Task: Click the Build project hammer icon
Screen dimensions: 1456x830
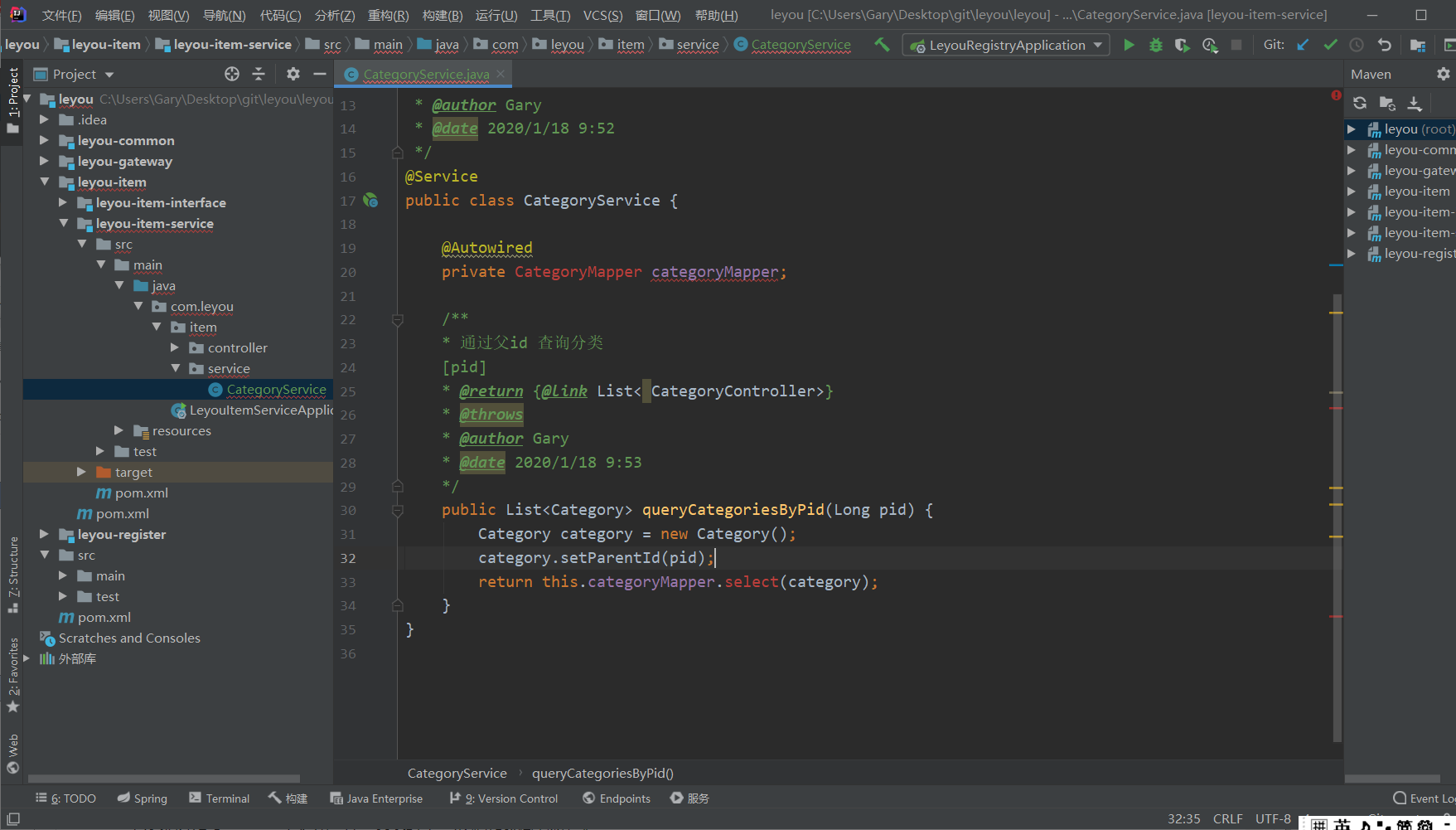Action: [882, 45]
